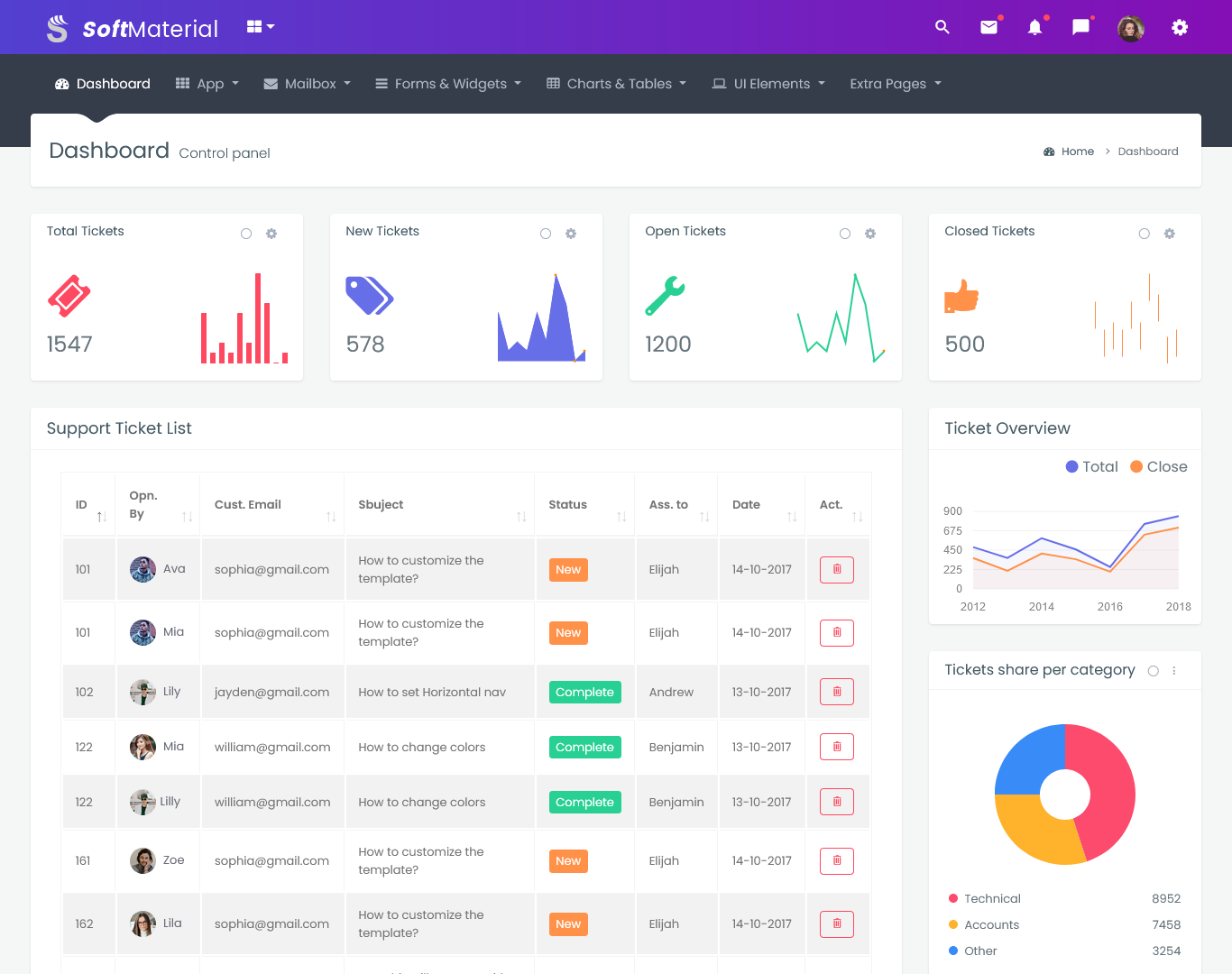The width and height of the screenshot is (1232, 974).
Task: Delete ticket row for Lila
Action: 837,924
